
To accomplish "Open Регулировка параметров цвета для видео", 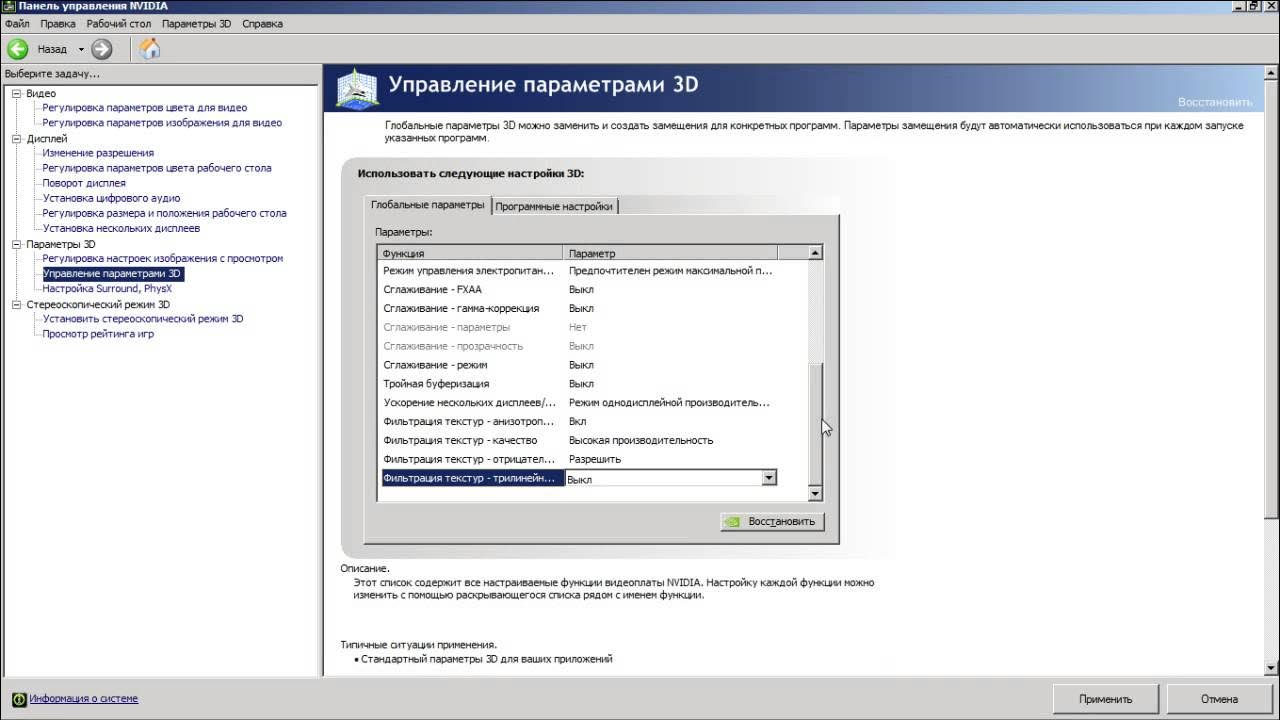I will 144,108.
